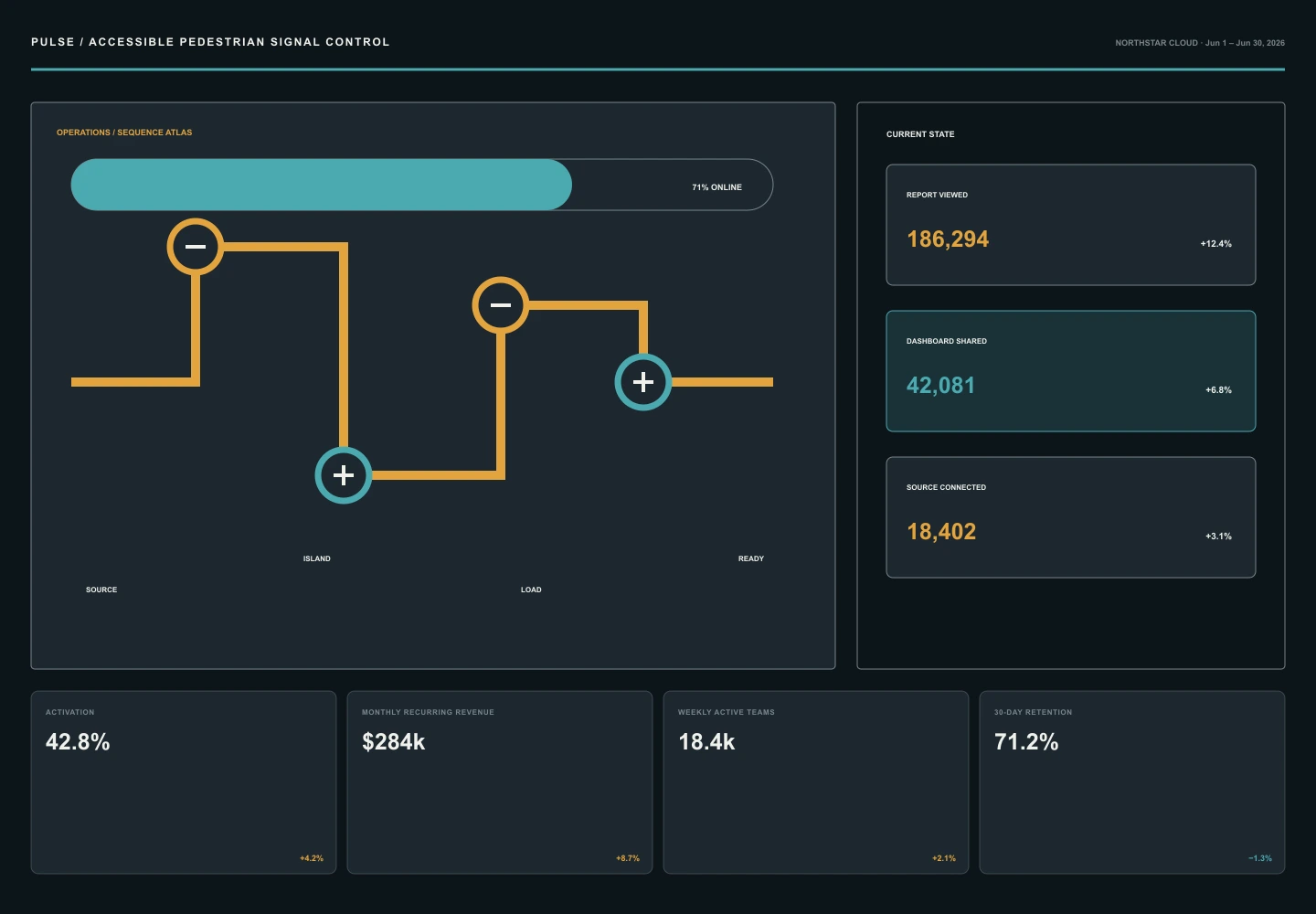Click the "71% ONLINE" label

click(x=716, y=187)
